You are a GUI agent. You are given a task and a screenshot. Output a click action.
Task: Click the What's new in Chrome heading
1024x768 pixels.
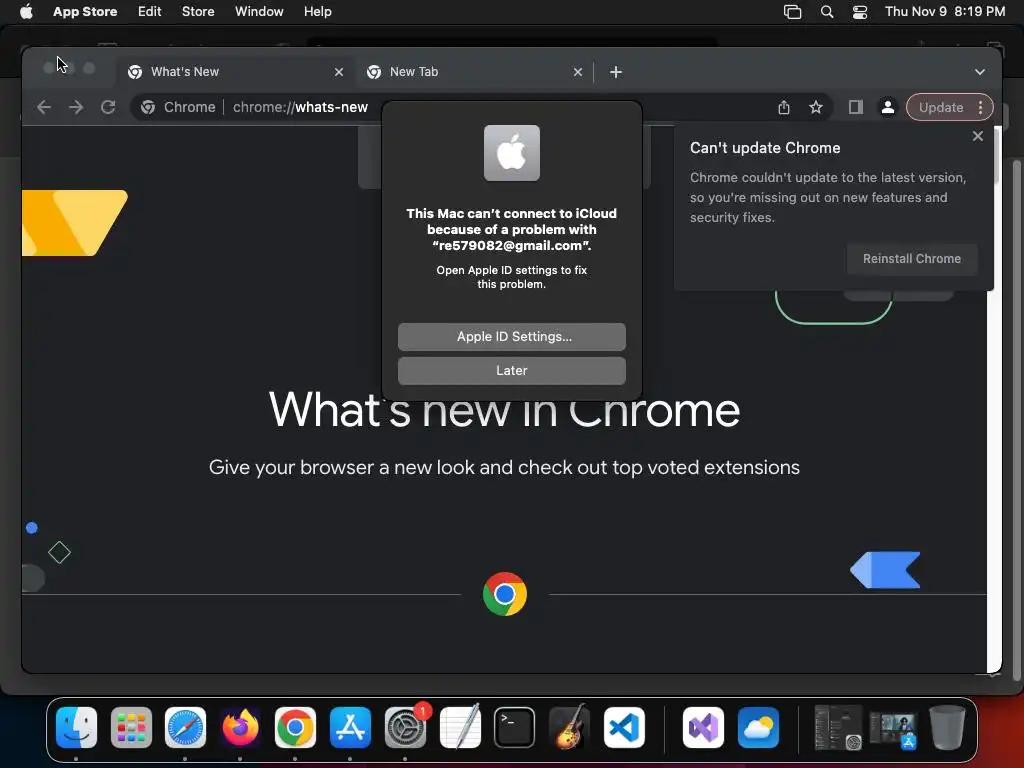(504, 411)
